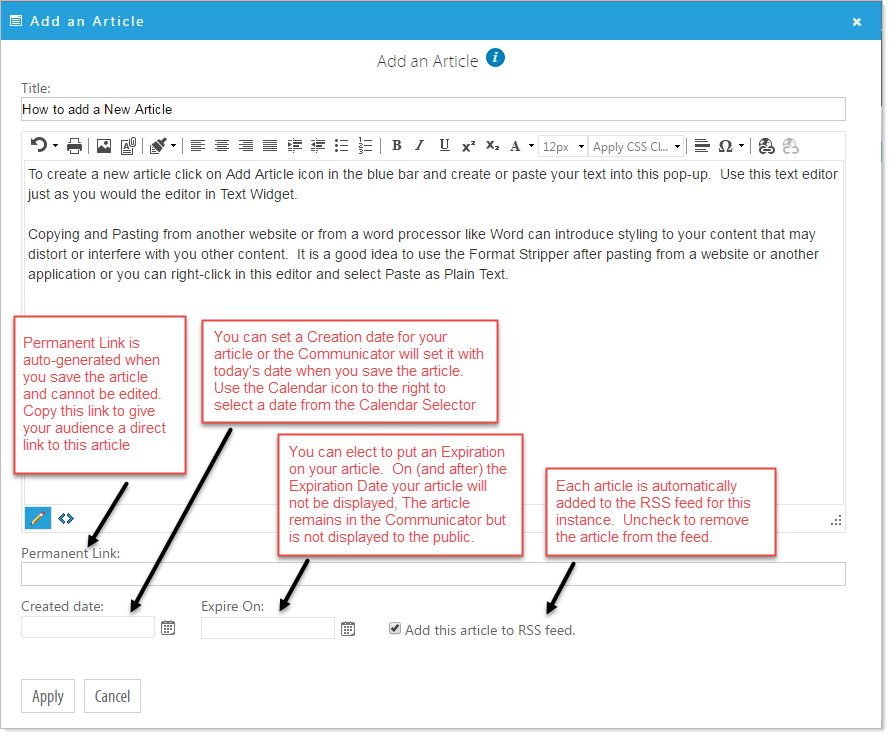The width and height of the screenshot is (890, 736).
Task: Click the Outdent icon
Action: (x=318, y=146)
